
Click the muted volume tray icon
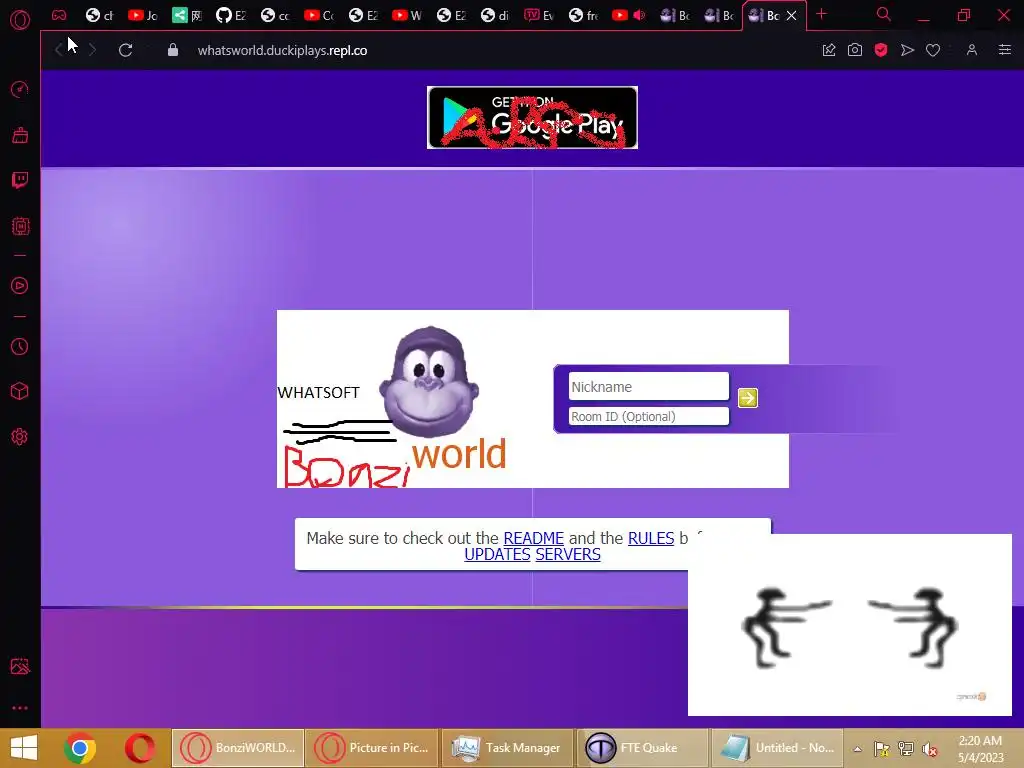[929, 749]
